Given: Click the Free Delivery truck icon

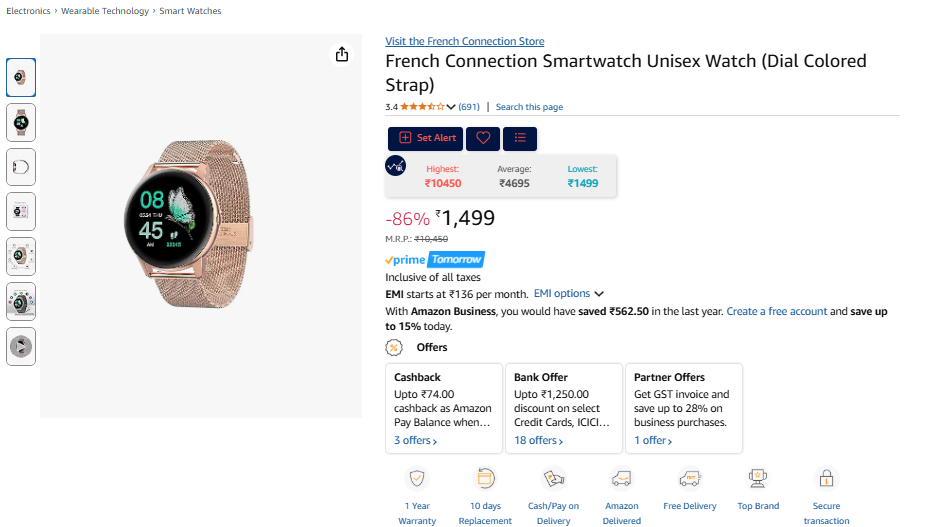Looking at the screenshot, I should click(x=690, y=478).
